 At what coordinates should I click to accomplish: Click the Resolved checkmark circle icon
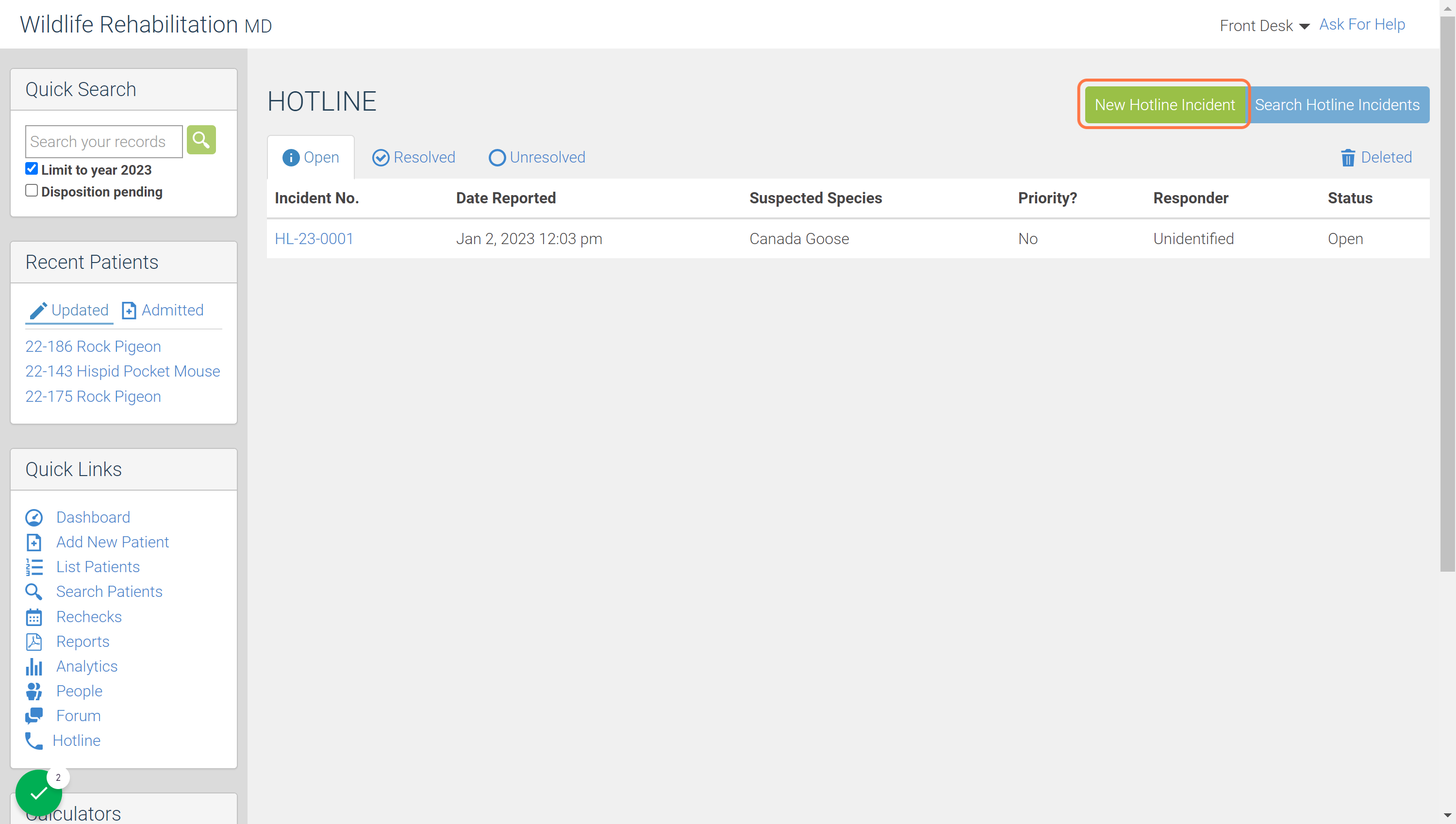point(381,158)
